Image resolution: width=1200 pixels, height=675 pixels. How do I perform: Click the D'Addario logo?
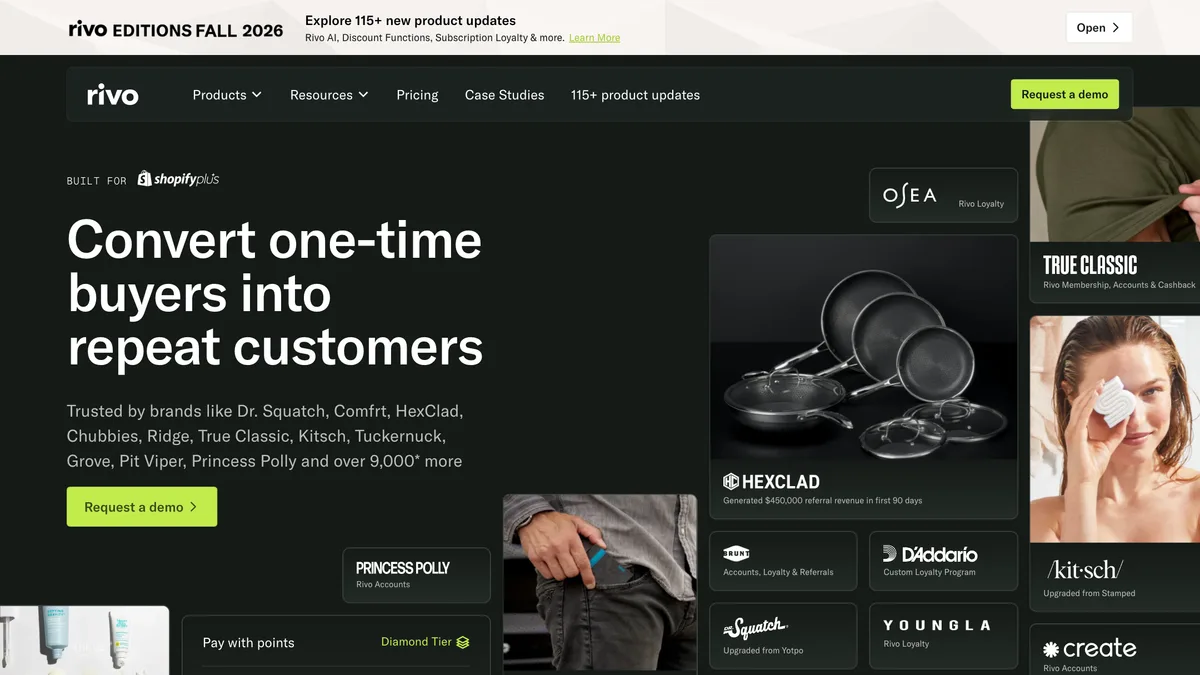[930, 554]
